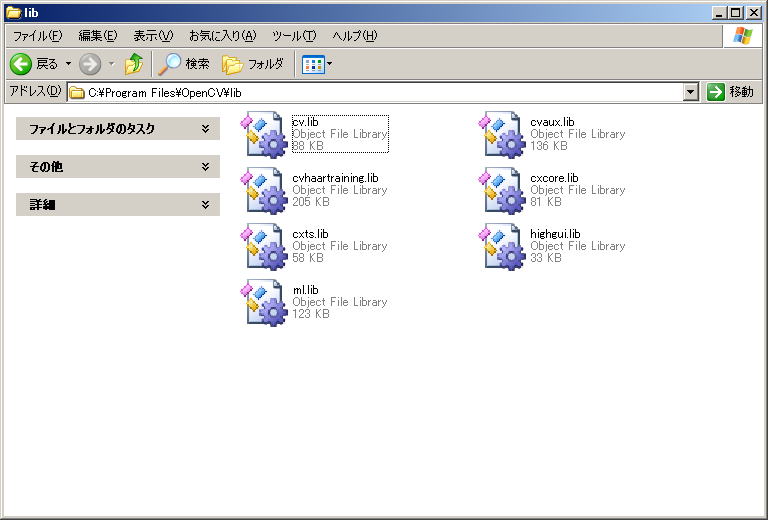
Task: Click the Search magnifier button
Action: click(184, 64)
